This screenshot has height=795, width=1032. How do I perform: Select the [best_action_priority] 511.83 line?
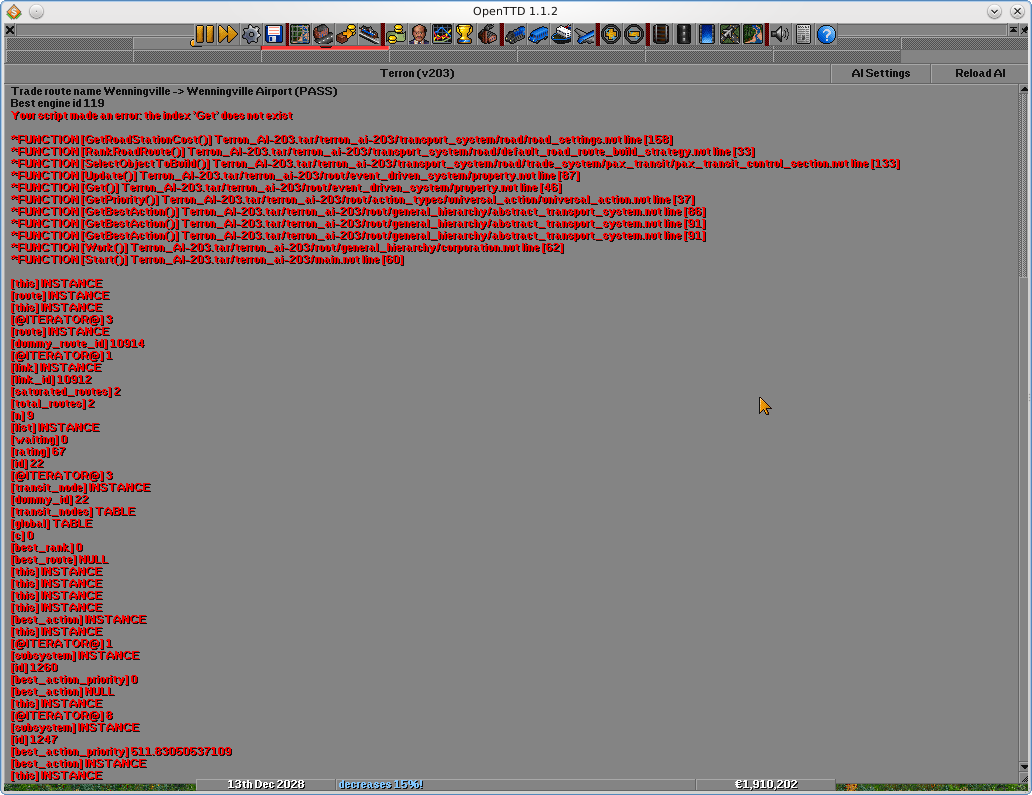[122, 752]
